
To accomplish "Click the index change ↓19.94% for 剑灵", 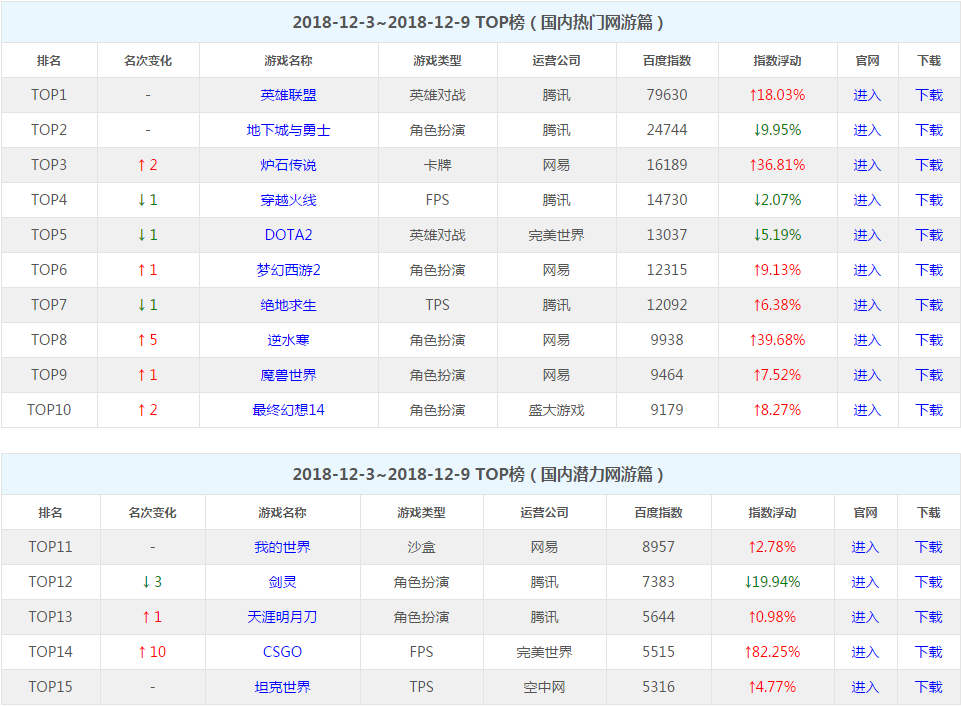I will tap(772, 582).
